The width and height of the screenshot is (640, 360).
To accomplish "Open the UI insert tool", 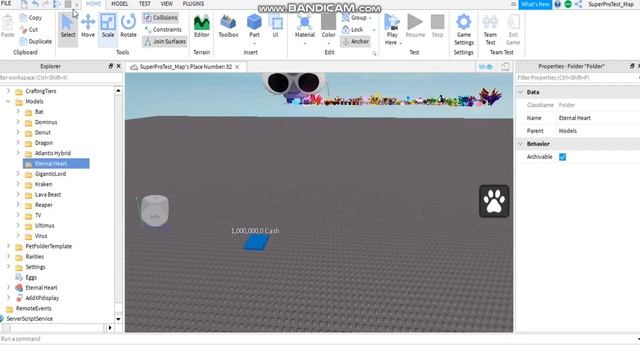I will 276,26.
